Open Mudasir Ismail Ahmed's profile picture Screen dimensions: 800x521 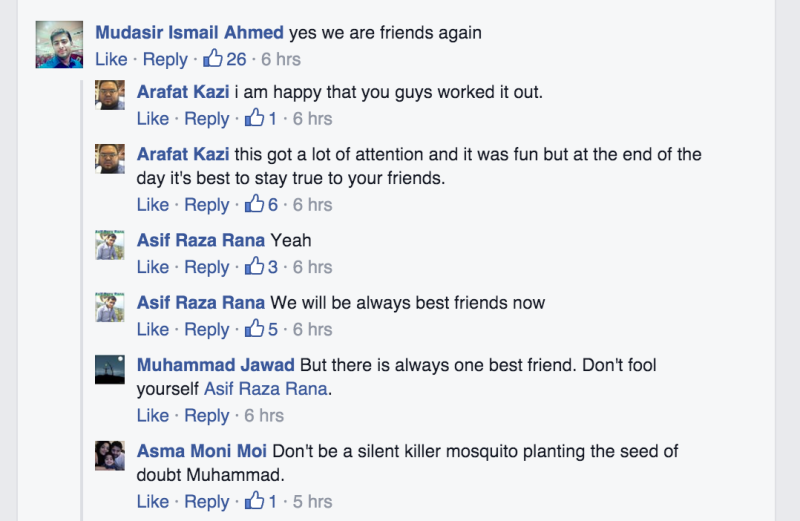point(59,45)
